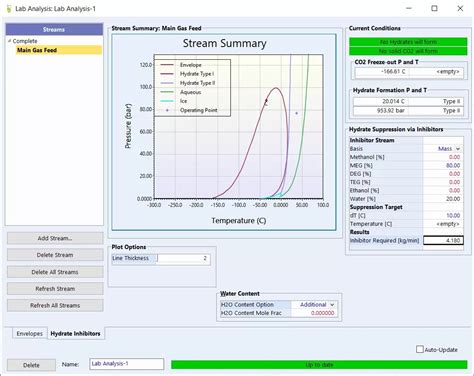This screenshot has width=474, height=376.
Task: Select the Hydrate Inhibitors tab
Action: click(75, 334)
